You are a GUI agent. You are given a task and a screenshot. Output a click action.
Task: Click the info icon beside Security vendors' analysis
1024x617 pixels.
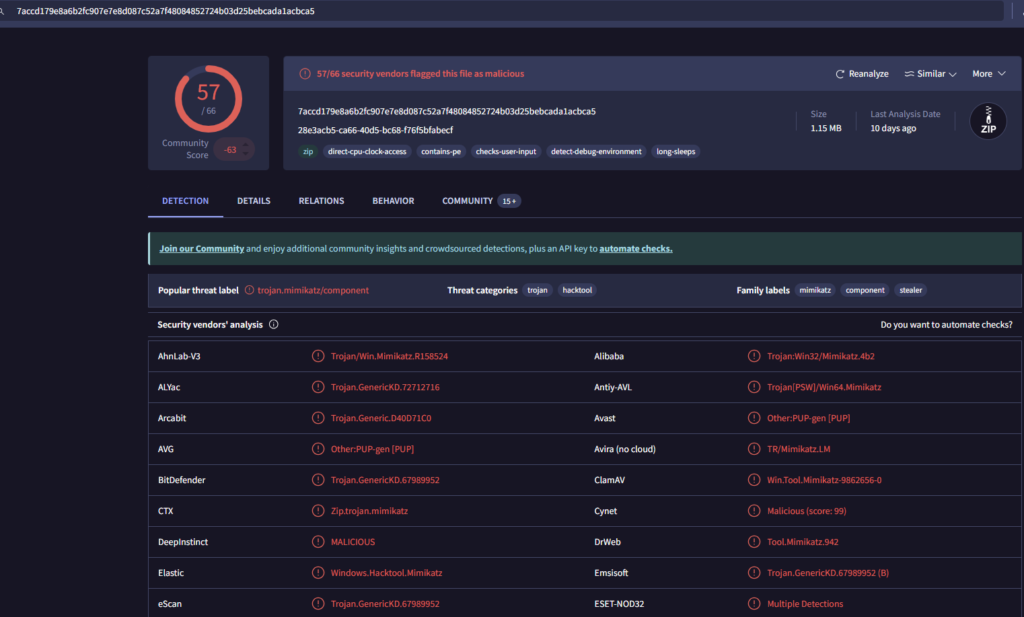pyautogui.click(x=274, y=324)
